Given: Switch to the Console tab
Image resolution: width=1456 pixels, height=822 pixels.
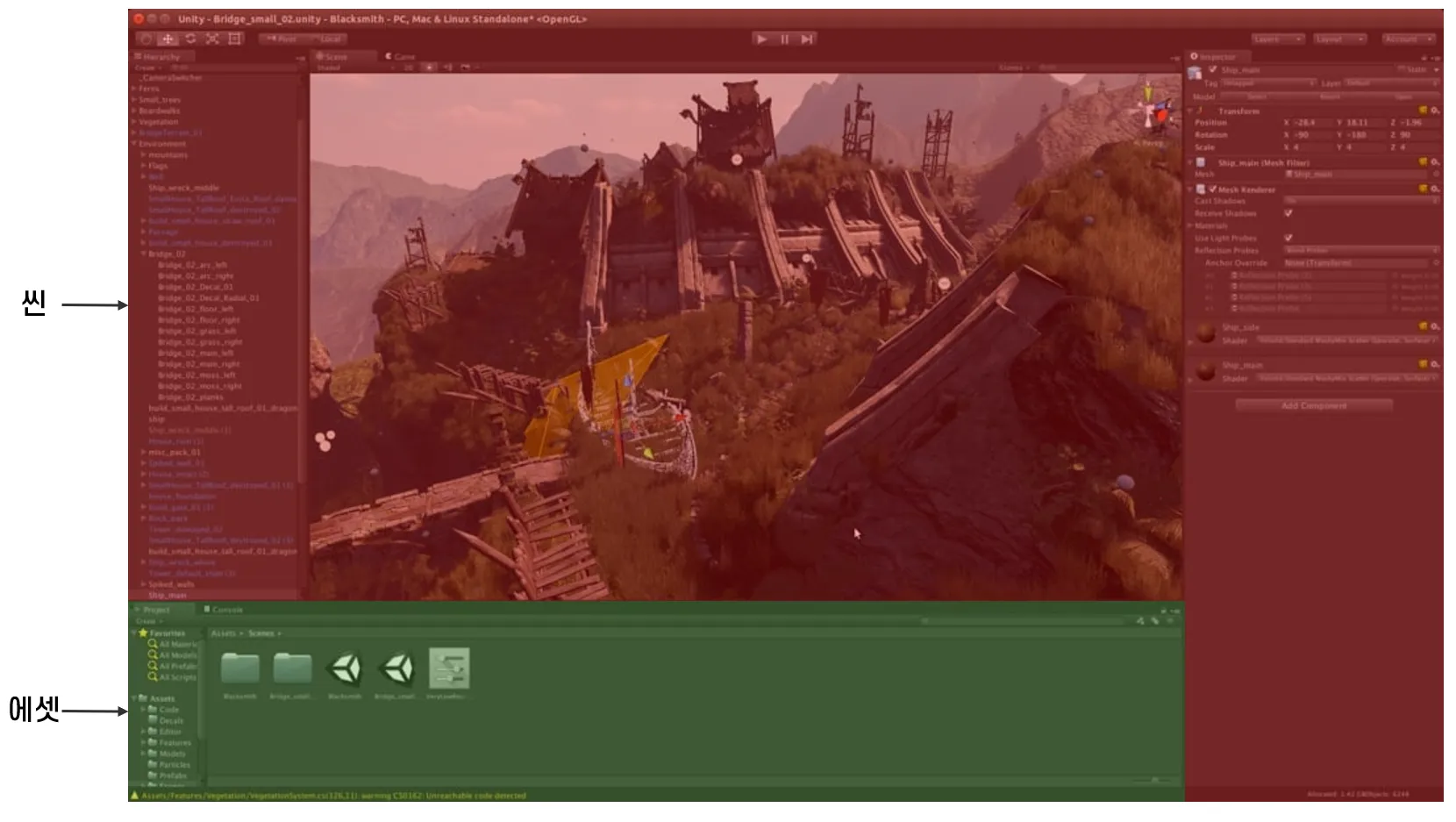Looking at the screenshot, I should tap(223, 609).
